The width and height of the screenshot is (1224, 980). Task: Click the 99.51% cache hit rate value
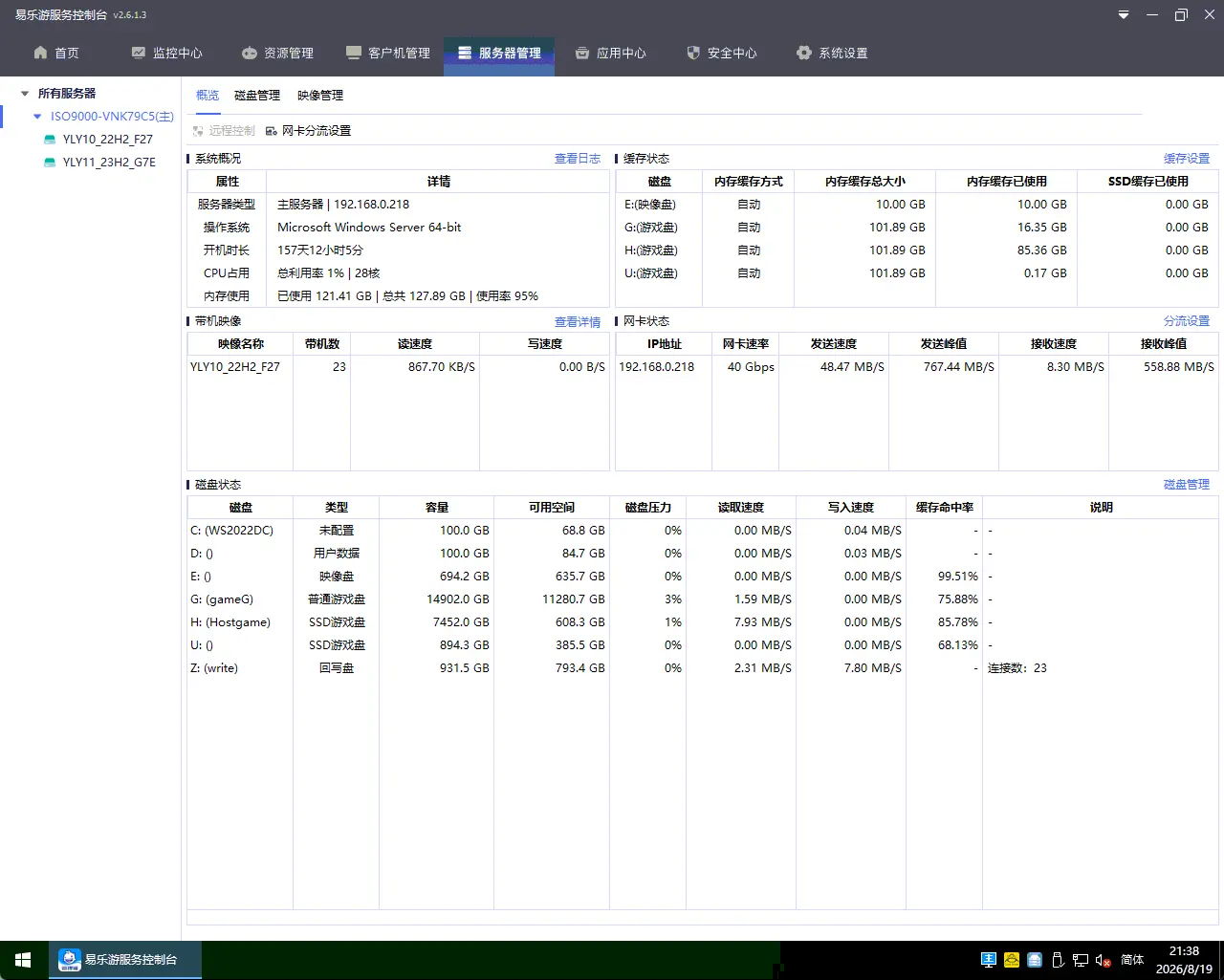tap(958, 577)
